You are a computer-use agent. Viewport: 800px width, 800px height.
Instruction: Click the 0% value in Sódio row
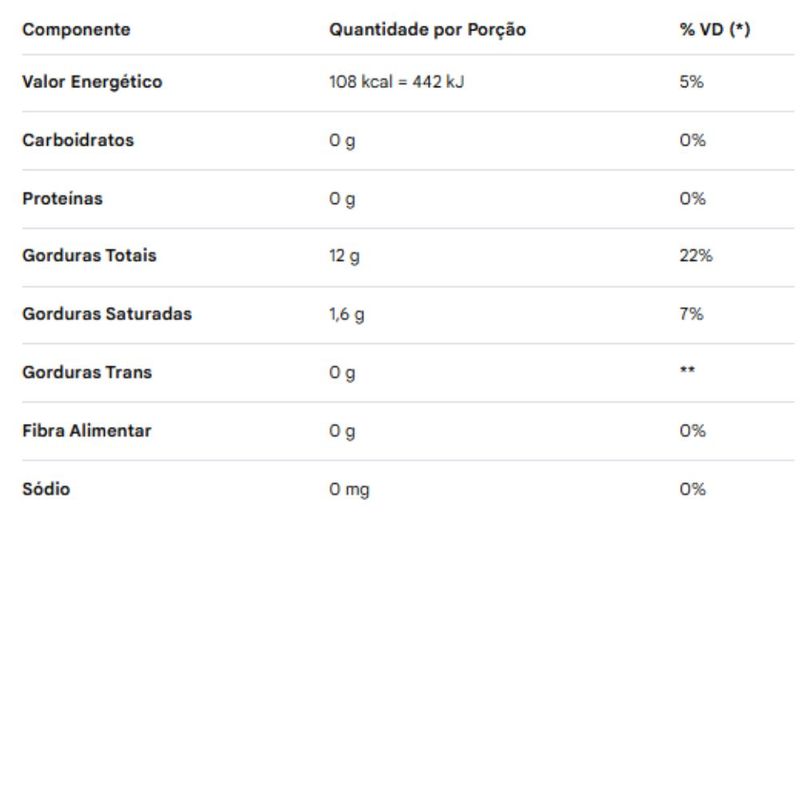(x=692, y=489)
